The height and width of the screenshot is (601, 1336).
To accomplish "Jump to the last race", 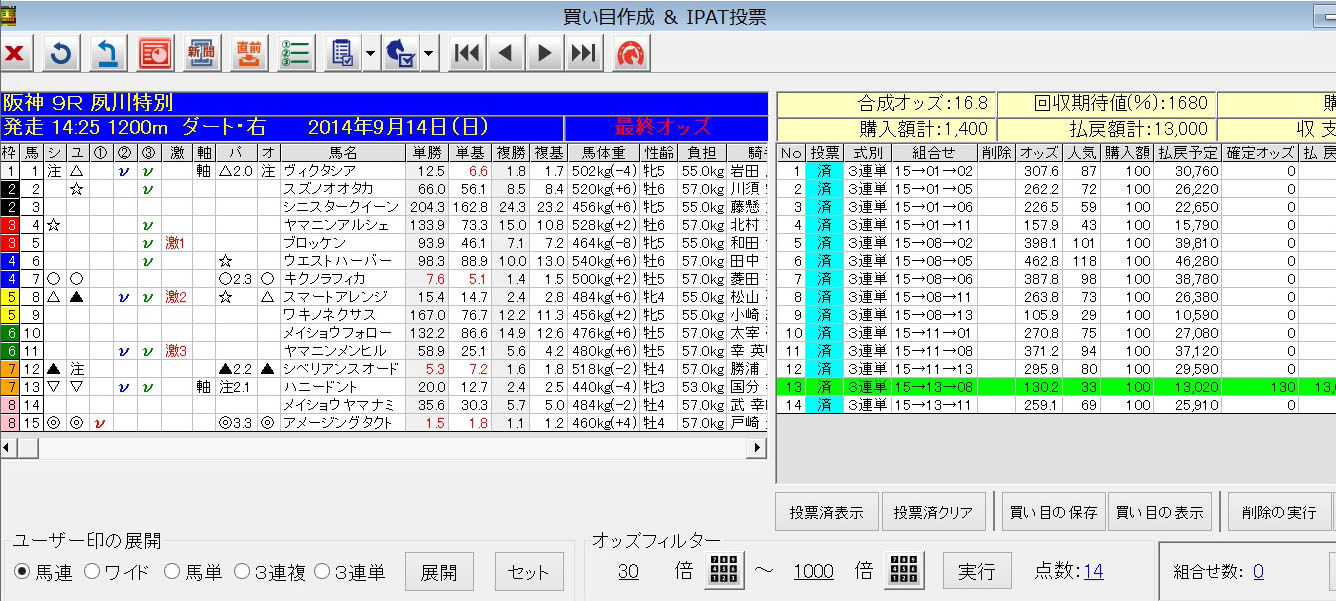I will click(583, 53).
